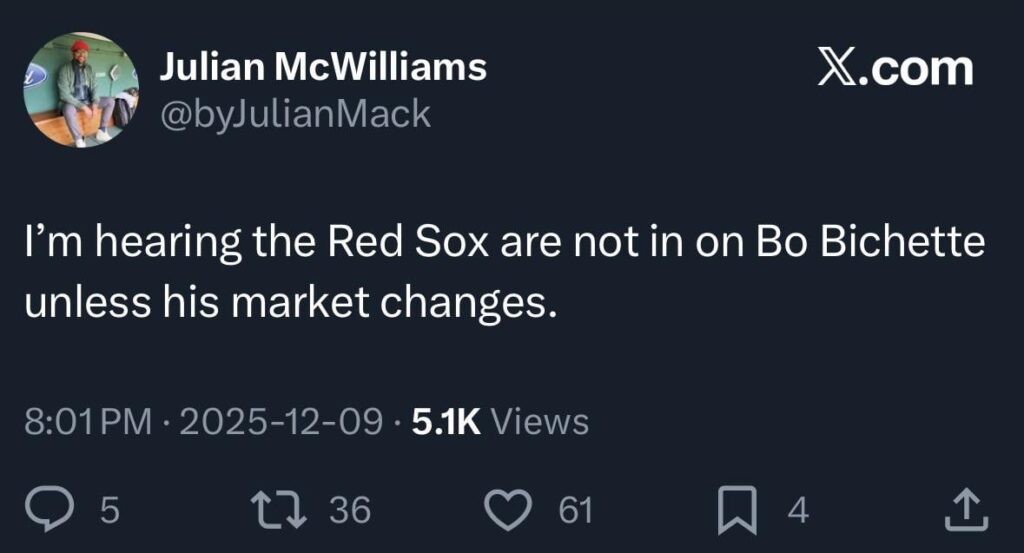Click the like count of 61
Image resolution: width=1024 pixels, height=553 pixels.
pos(575,511)
